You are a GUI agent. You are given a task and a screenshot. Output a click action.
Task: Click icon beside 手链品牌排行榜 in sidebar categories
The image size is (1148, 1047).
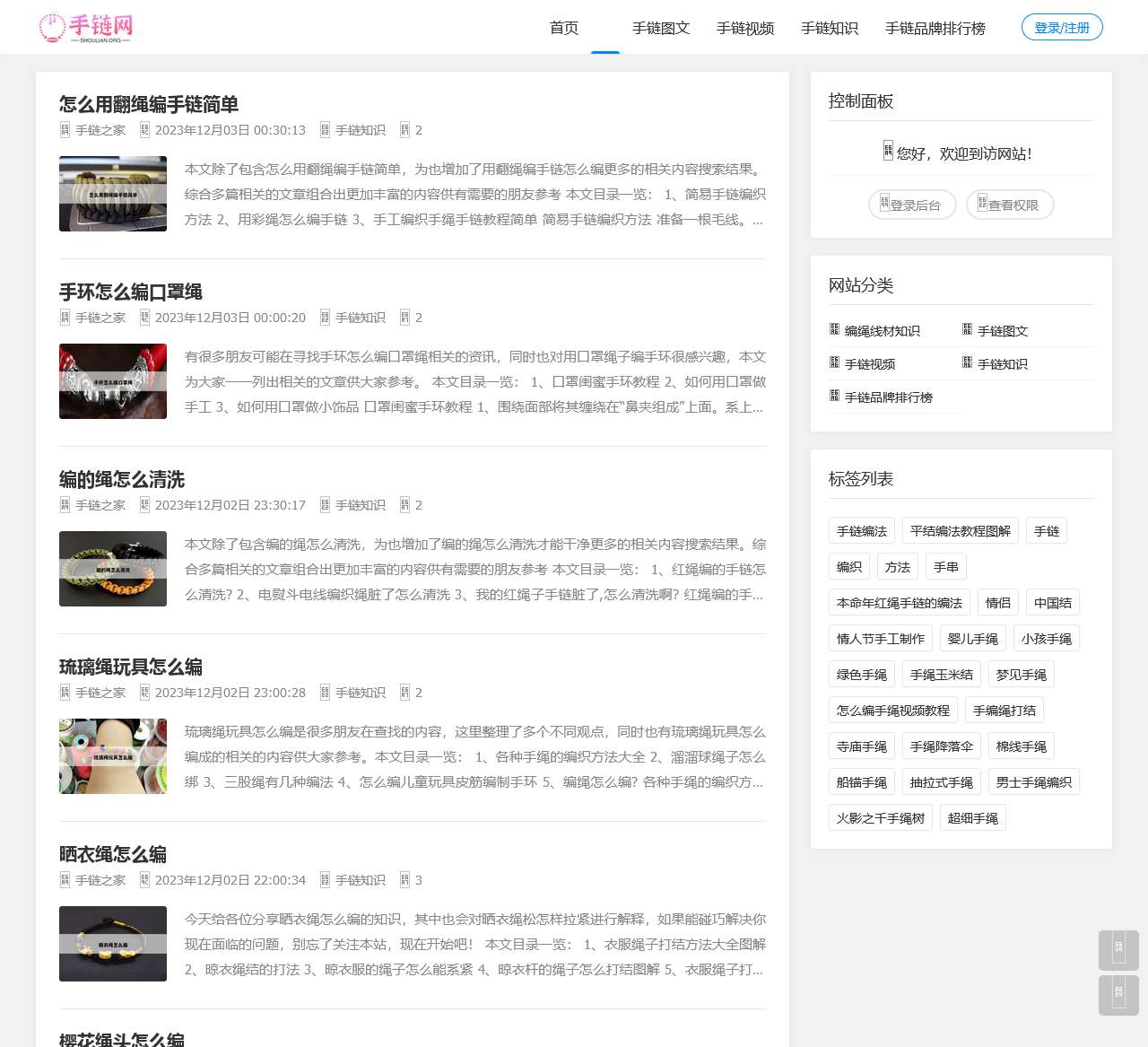click(834, 396)
